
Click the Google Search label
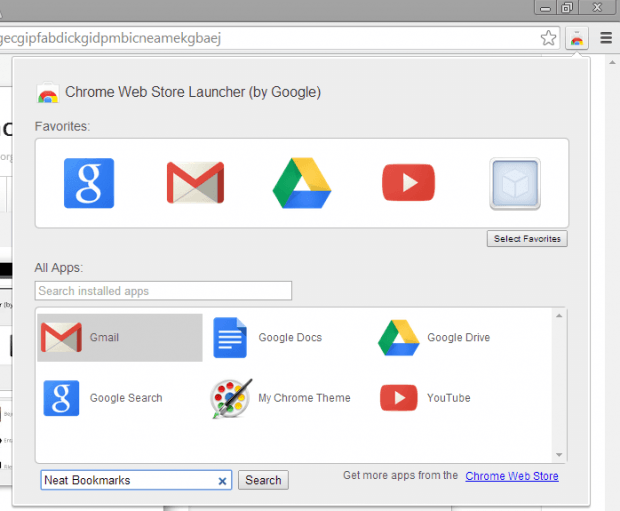tap(126, 398)
